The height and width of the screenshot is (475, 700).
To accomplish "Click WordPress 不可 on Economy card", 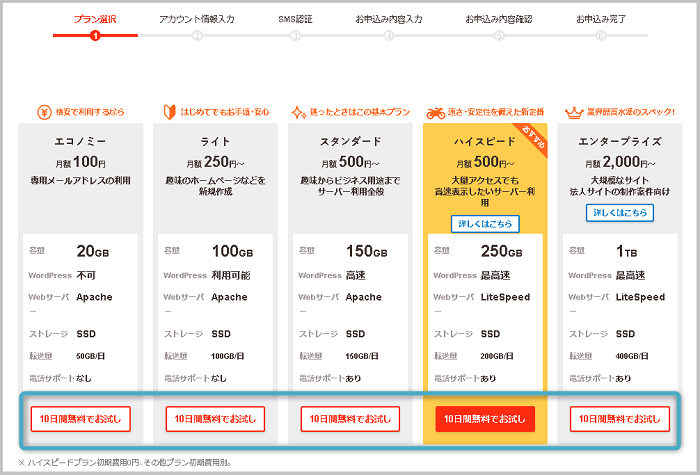I will point(86,275).
